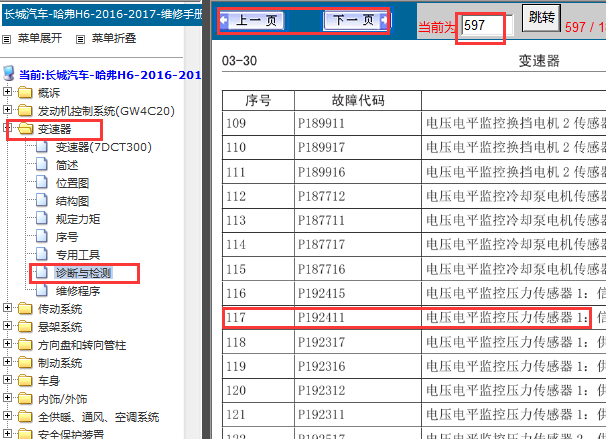This screenshot has height=439, width=606.
Task: Open the 位置图 page
Action: (x=72, y=183)
